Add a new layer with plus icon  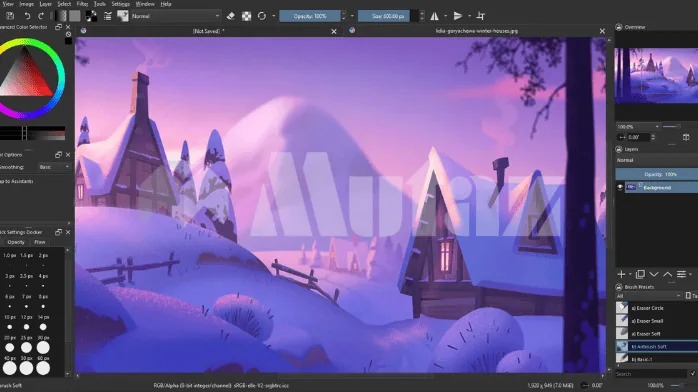click(621, 274)
